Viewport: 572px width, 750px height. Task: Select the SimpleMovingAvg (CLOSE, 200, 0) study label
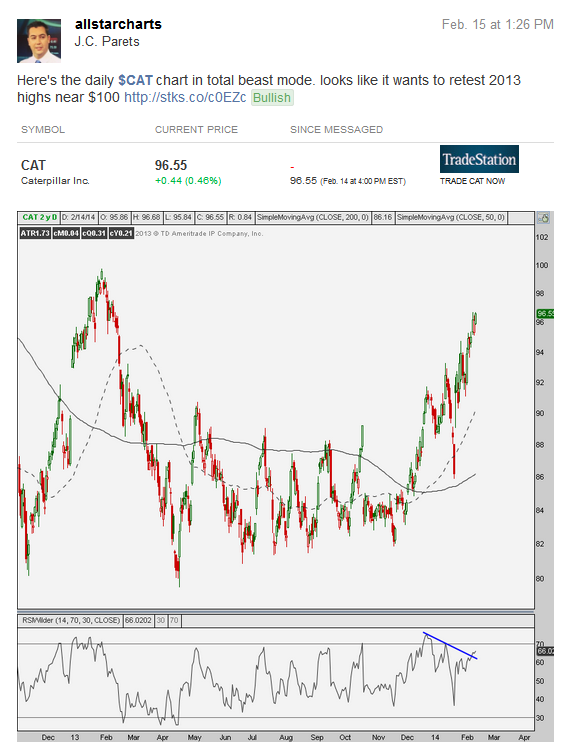point(313,217)
